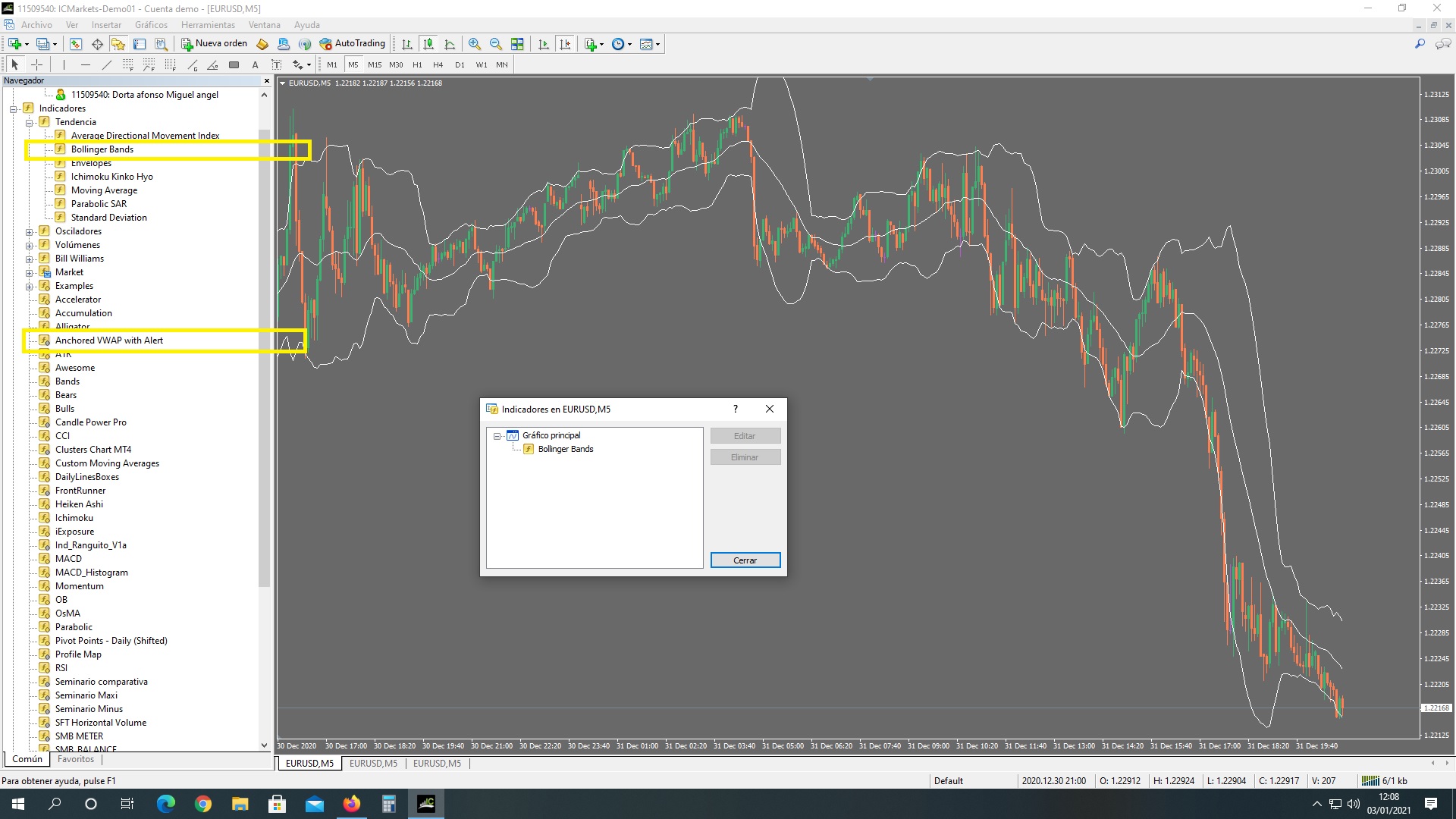
Task: Collapse the Tendencia folder
Action: click(x=30, y=122)
